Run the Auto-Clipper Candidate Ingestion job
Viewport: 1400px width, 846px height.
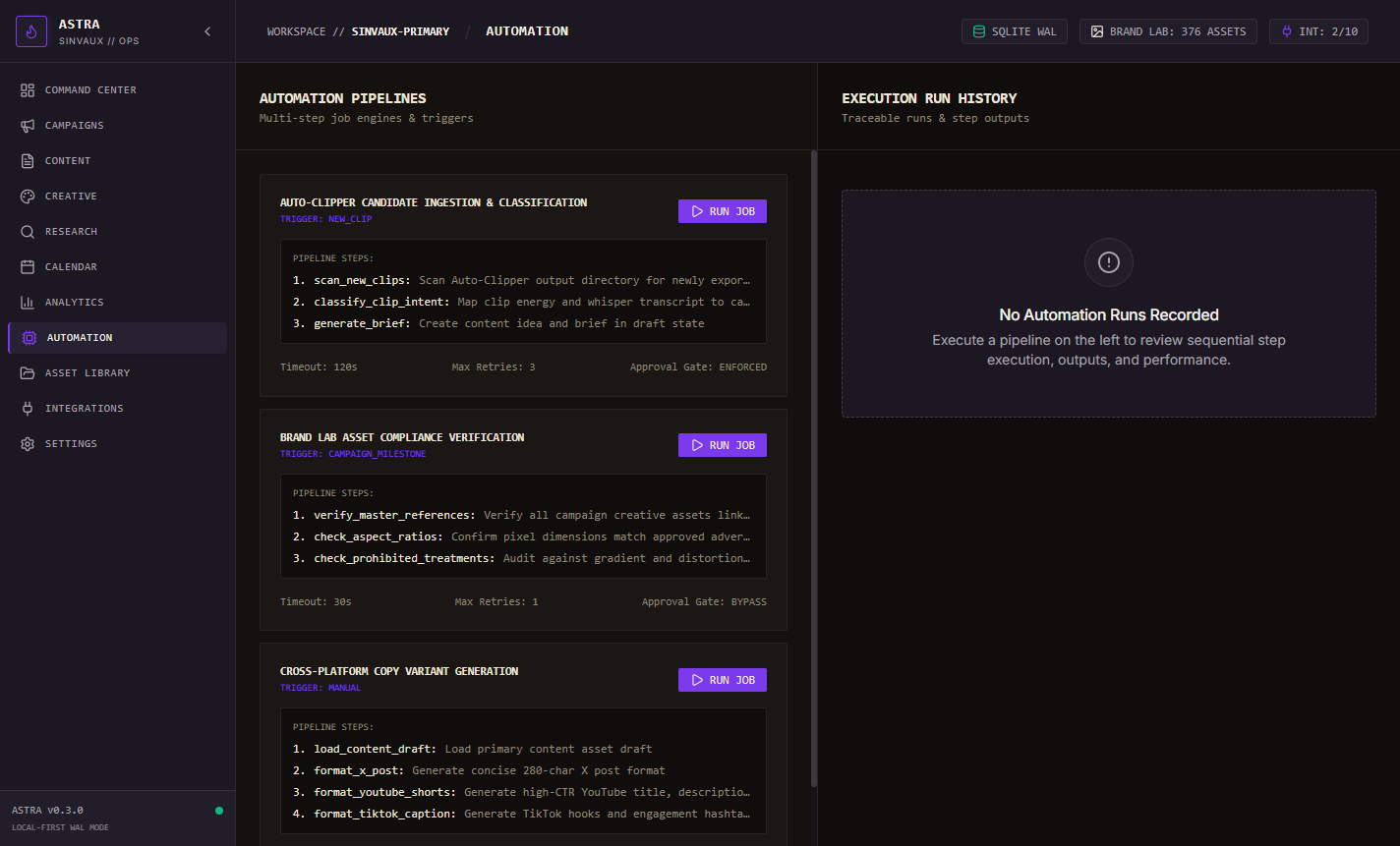723,211
